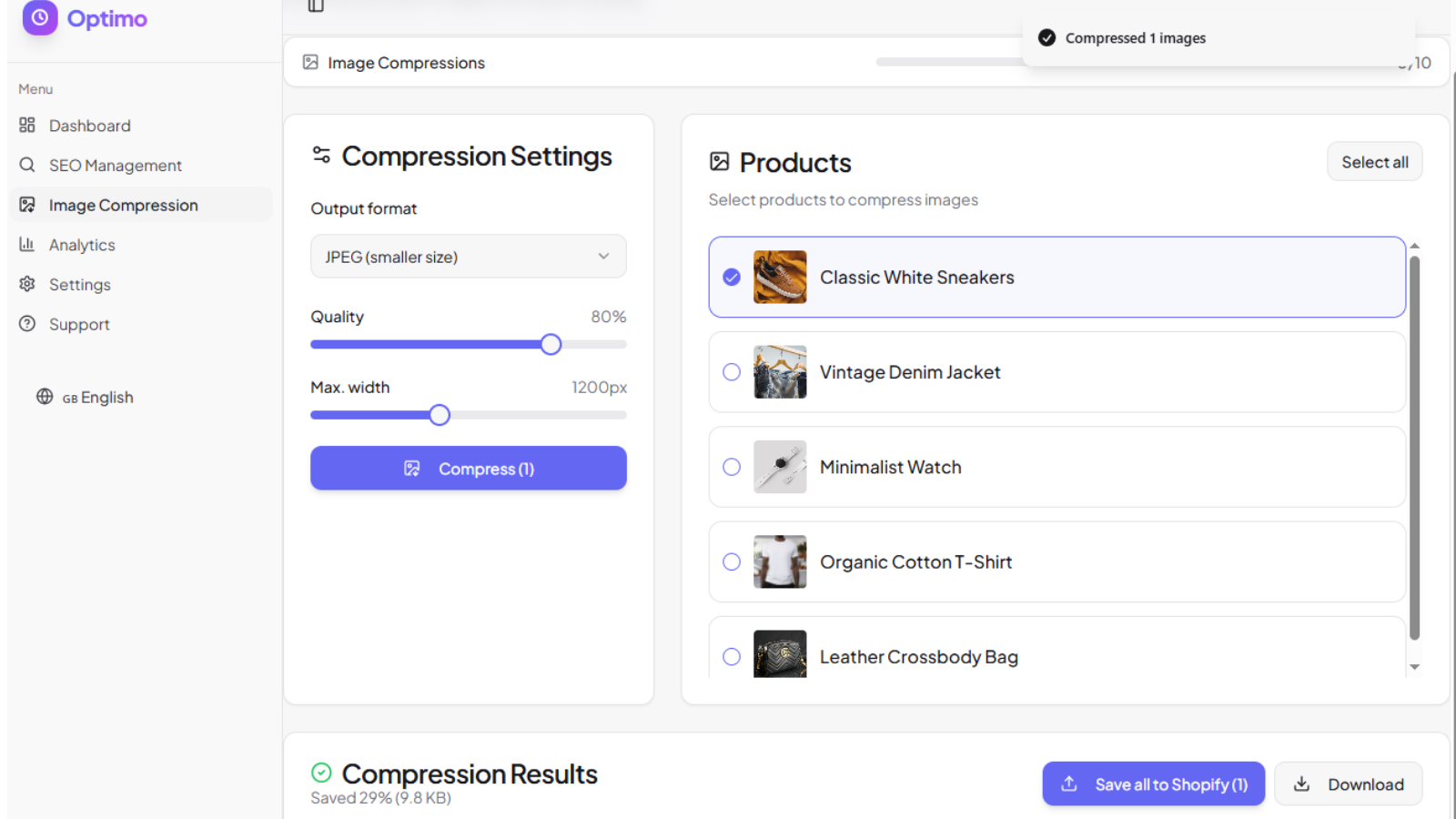Select the Minimalist Watch radio button
Image resolution: width=1456 pixels, height=819 pixels.
[x=732, y=467]
